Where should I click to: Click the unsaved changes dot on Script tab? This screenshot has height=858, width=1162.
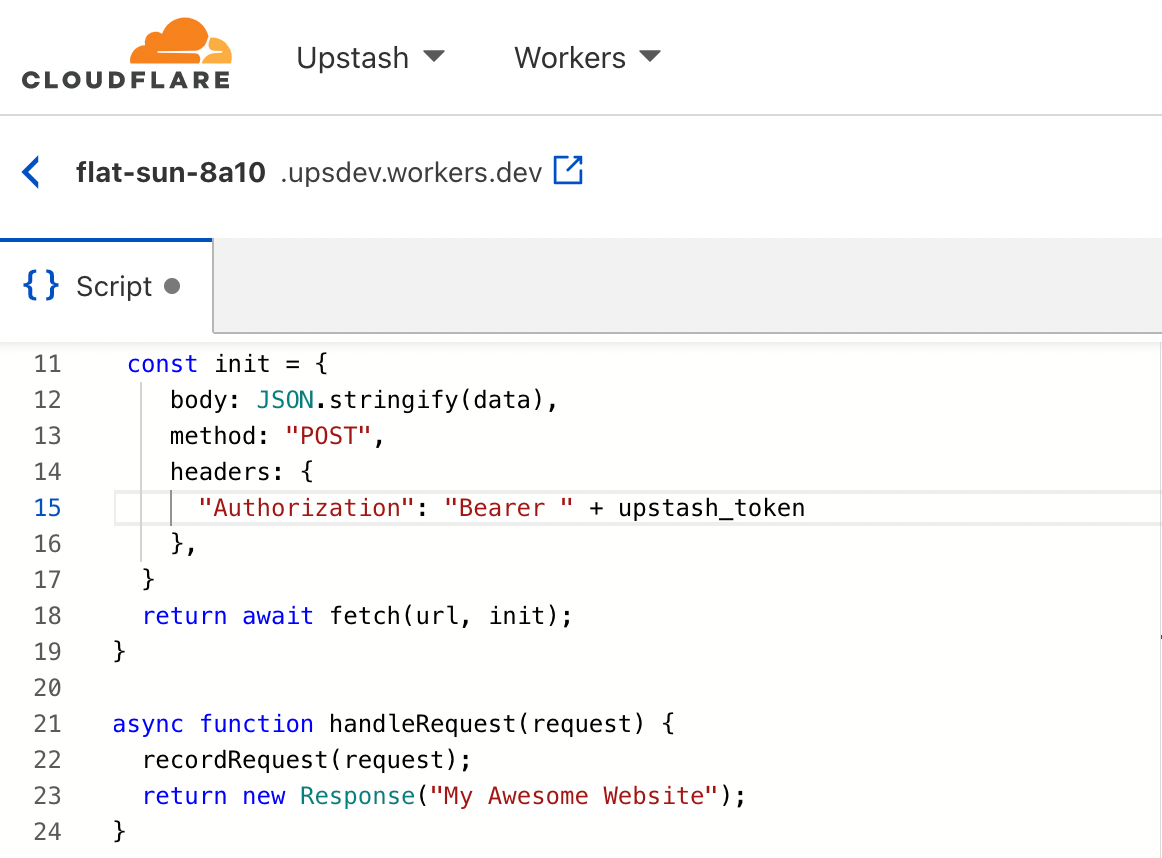click(175, 286)
